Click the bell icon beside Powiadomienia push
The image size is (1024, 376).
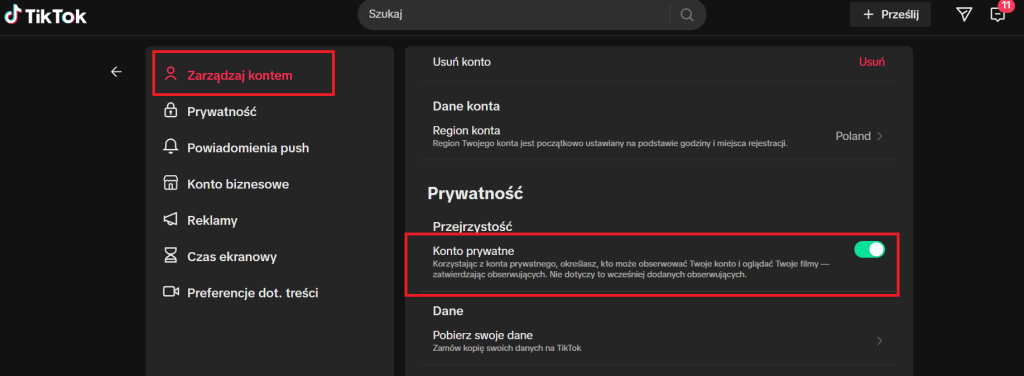pos(170,147)
